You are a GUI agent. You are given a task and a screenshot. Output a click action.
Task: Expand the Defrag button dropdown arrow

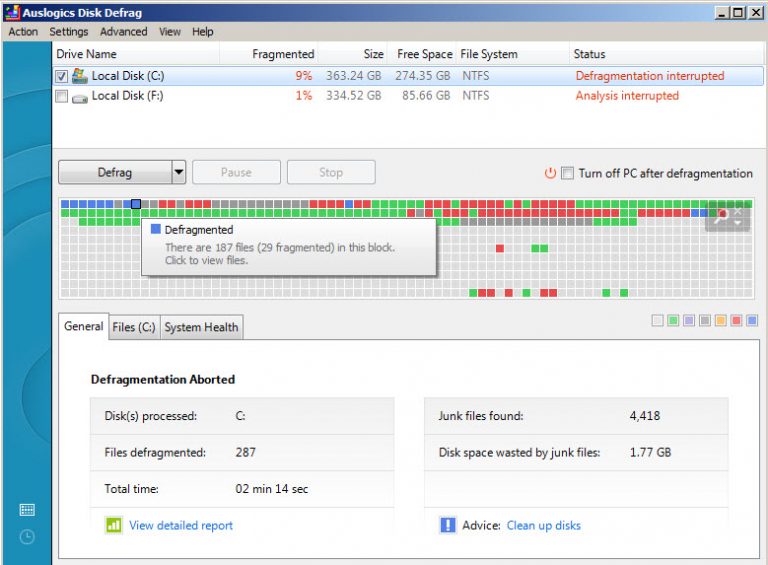pyautogui.click(x=179, y=172)
